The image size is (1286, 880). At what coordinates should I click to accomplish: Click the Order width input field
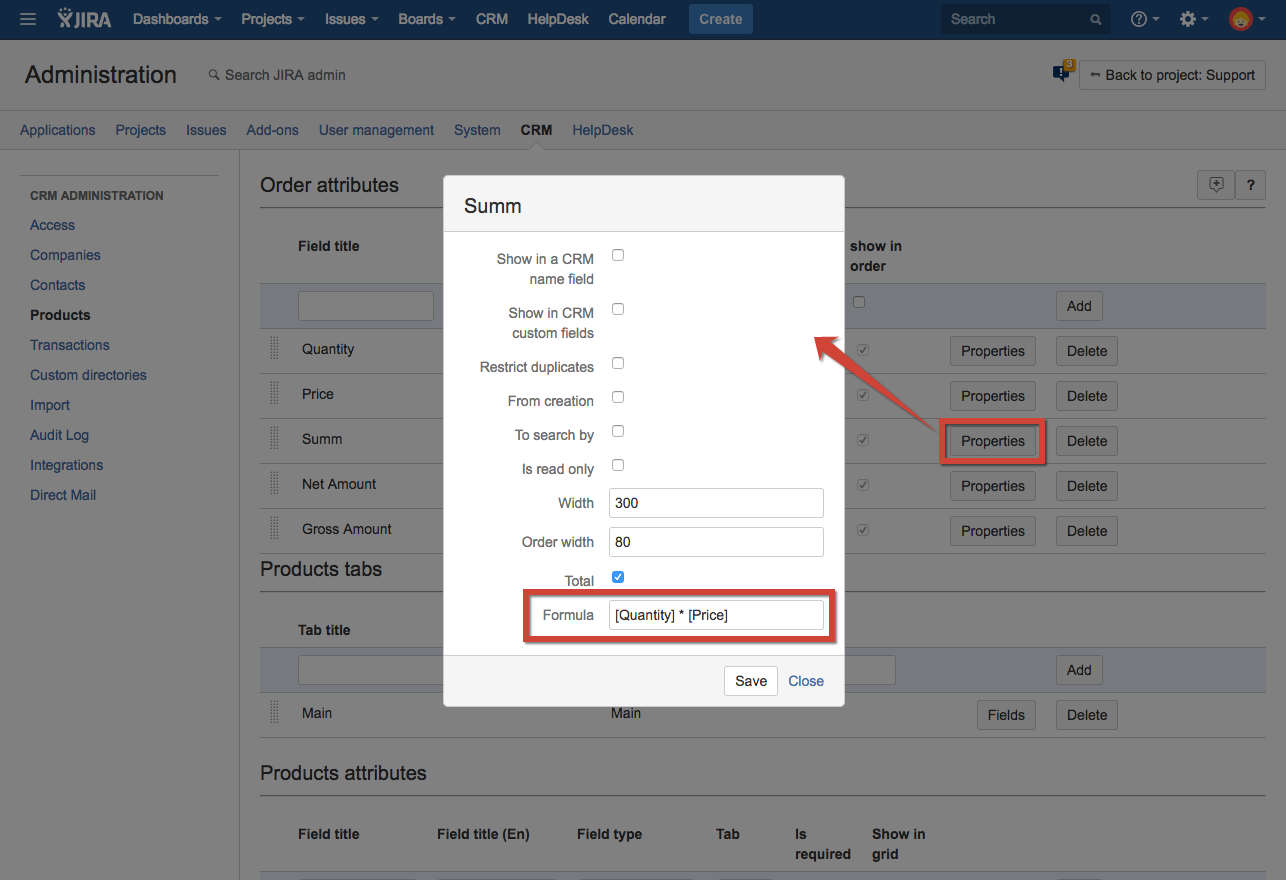coord(716,542)
